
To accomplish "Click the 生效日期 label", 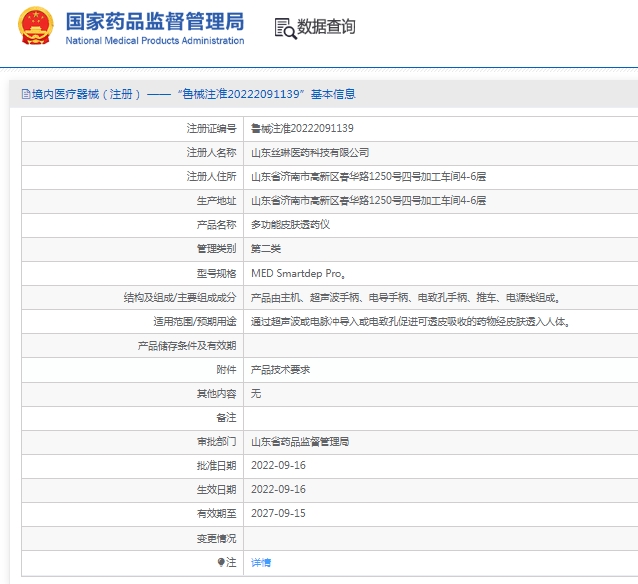I will coord(216,490).
